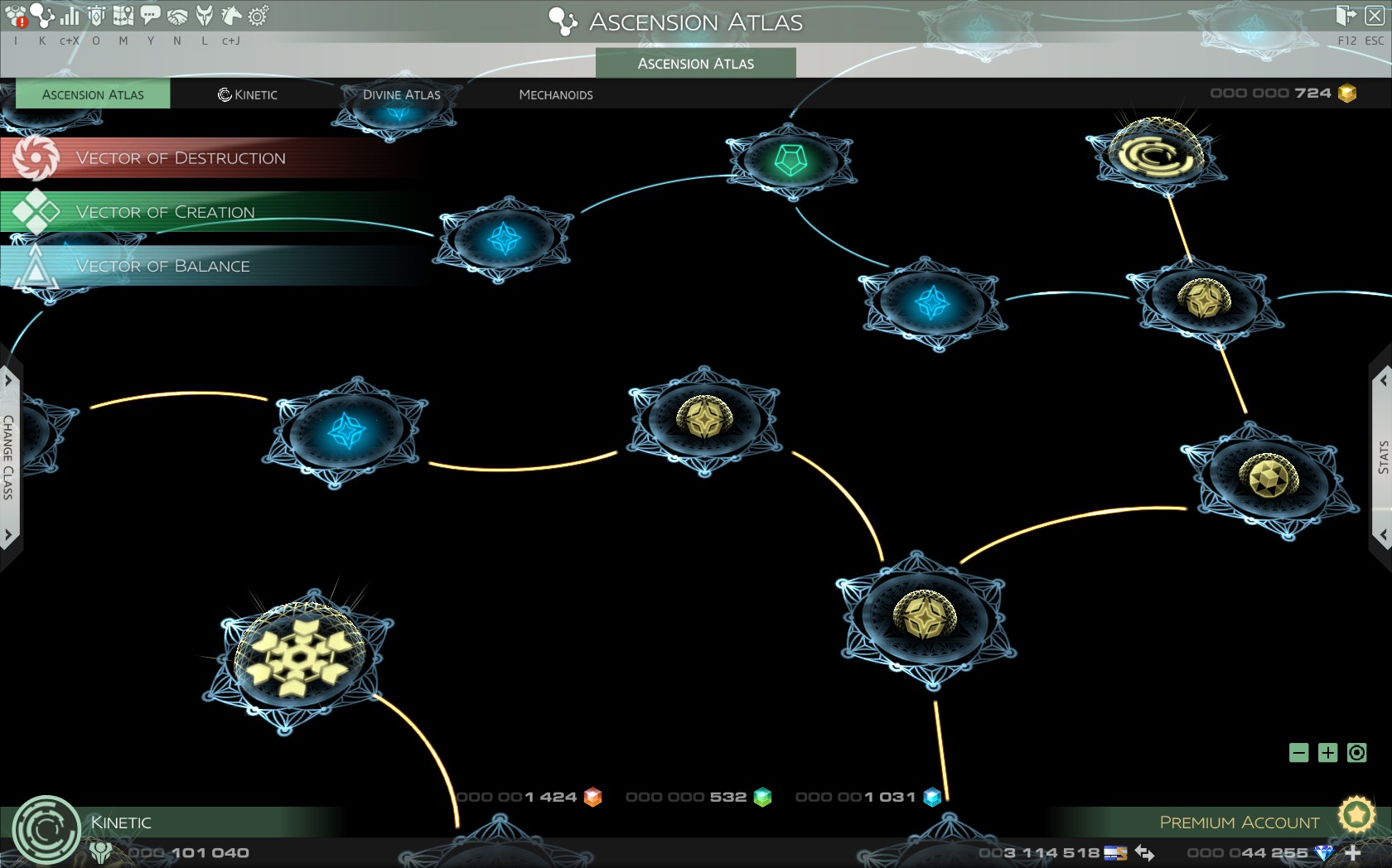Open the bar-chart statistics icon
The image size is (1392, 868).
click(x=70, y=16)
